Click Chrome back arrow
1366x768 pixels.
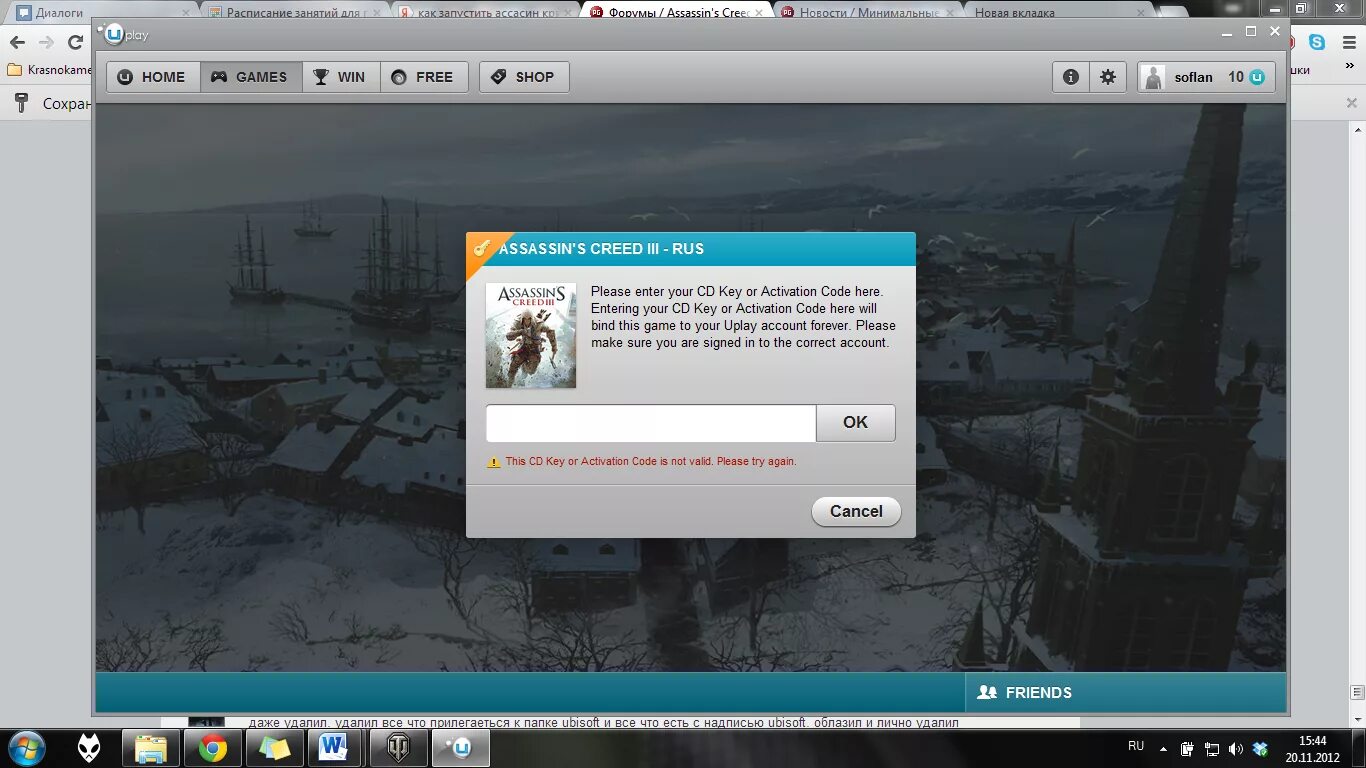click(x=17, y=42)
